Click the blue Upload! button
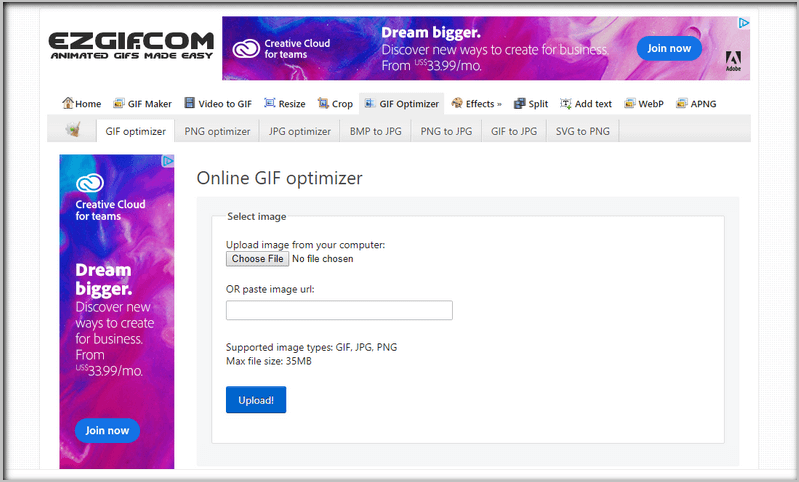 tap(256, 399)
